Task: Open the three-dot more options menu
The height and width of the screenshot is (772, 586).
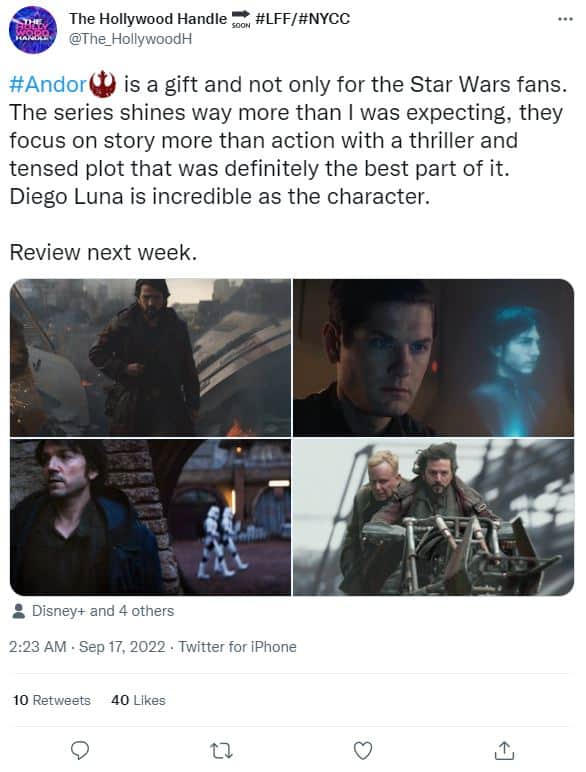Action: pyautogui.click(x=565, y=19)
